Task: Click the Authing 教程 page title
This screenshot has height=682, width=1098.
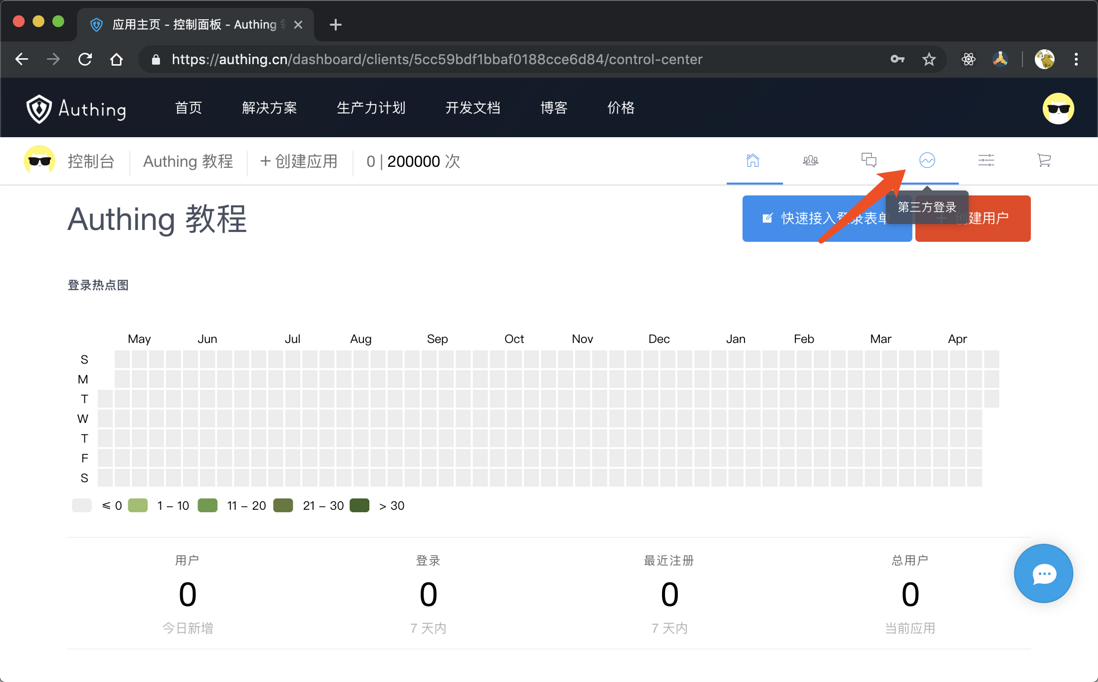Action: coord(157,219)
